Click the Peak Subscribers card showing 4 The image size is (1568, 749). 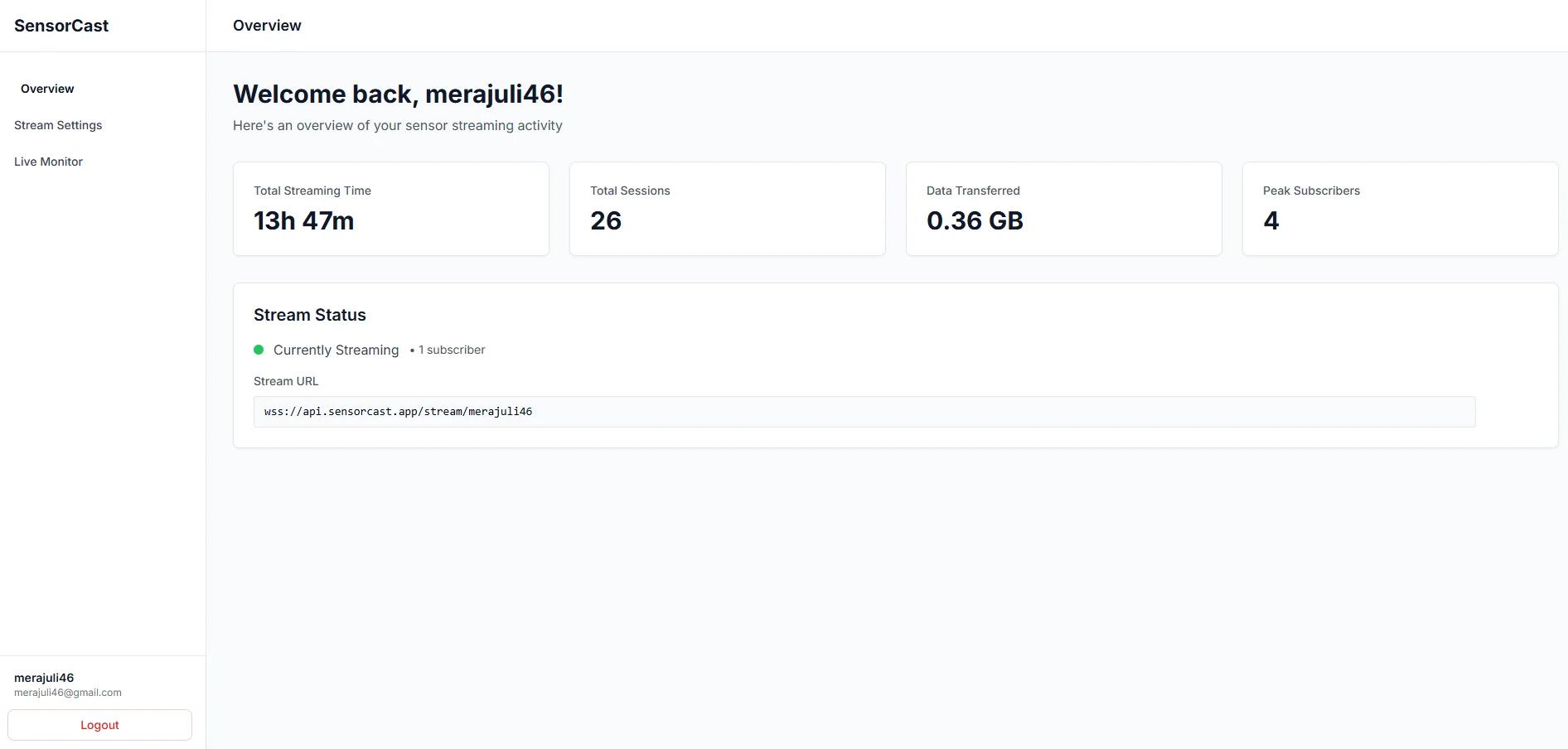coord(1400,208)
